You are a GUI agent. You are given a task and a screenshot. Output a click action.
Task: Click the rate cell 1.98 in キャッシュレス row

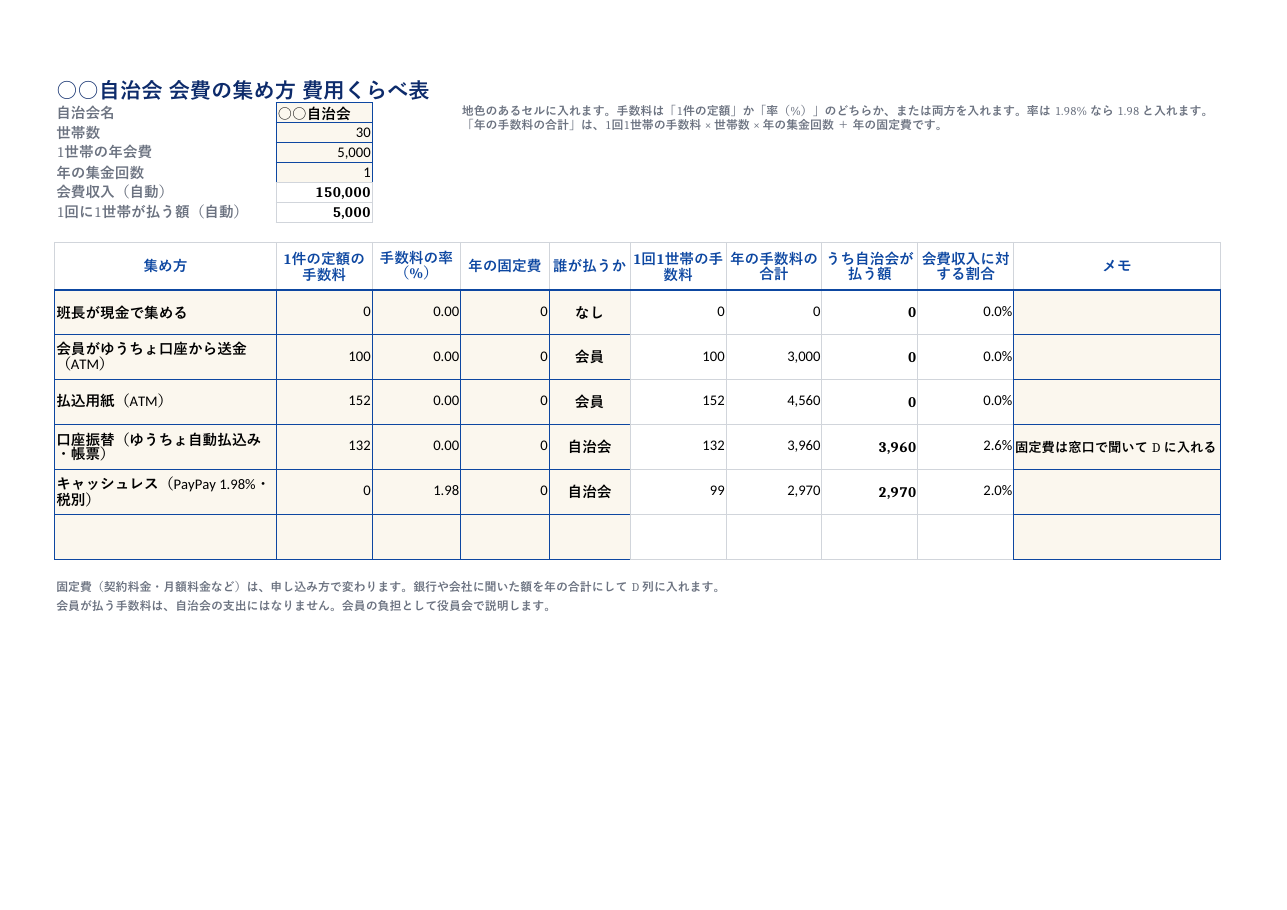(x=416, y=492)
